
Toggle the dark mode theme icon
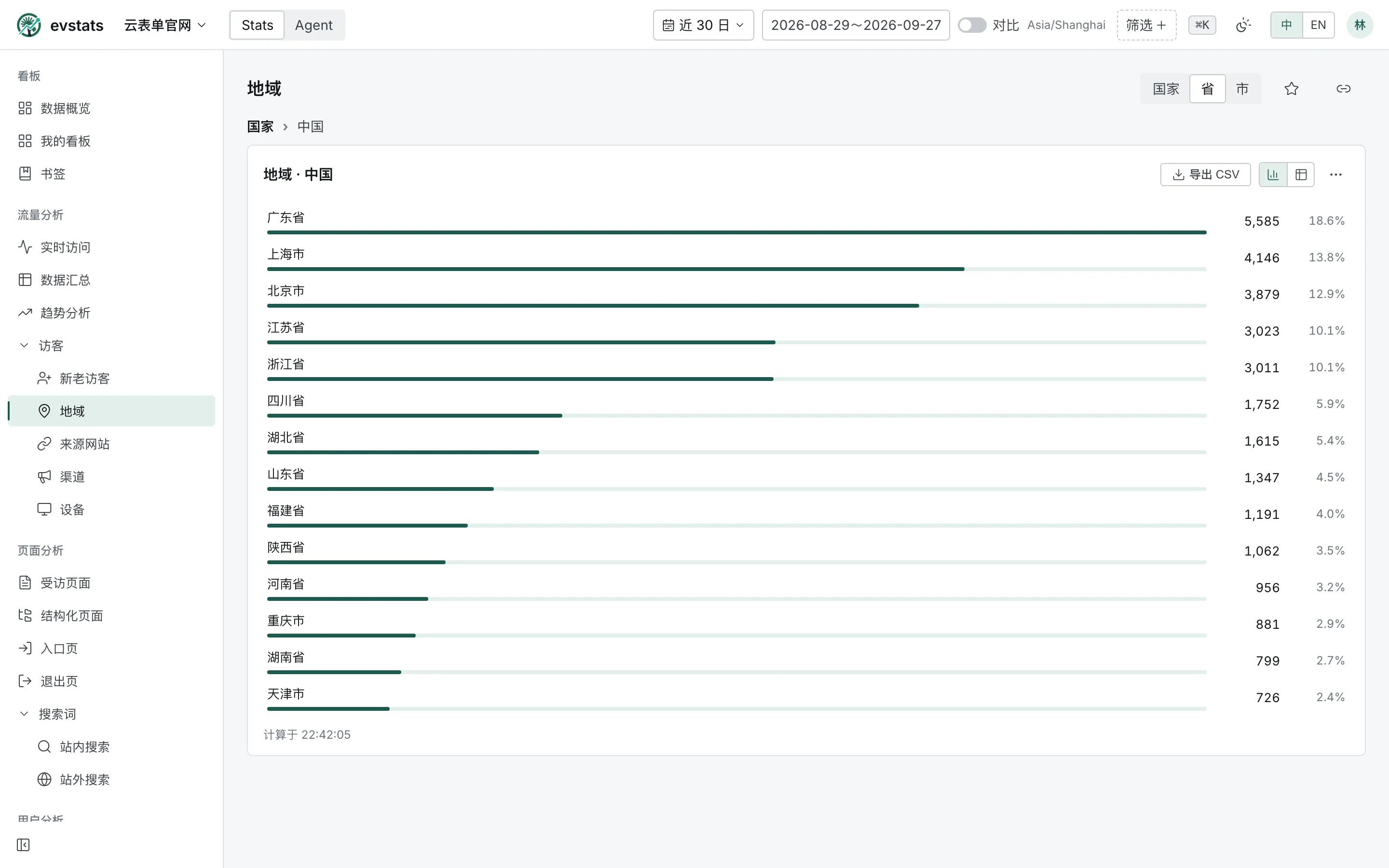tap(1243, 25)
